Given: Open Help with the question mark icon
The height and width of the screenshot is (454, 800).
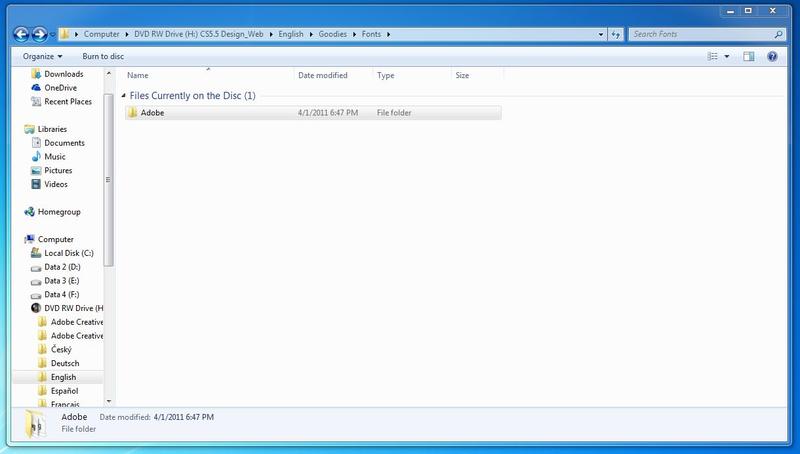Looking at the screenshot, I should [x=772, y=56].
